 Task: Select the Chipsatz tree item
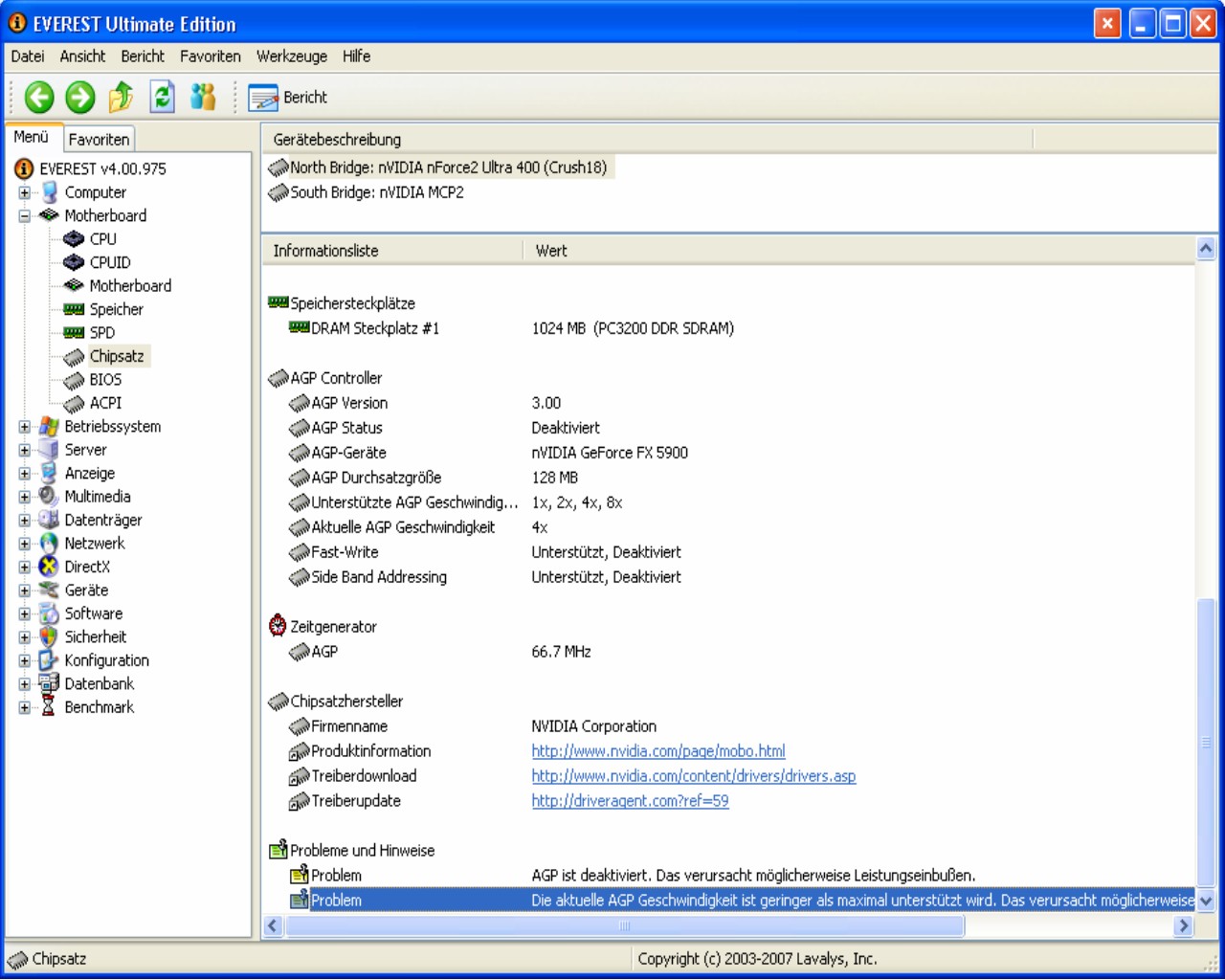pos(117,356)
